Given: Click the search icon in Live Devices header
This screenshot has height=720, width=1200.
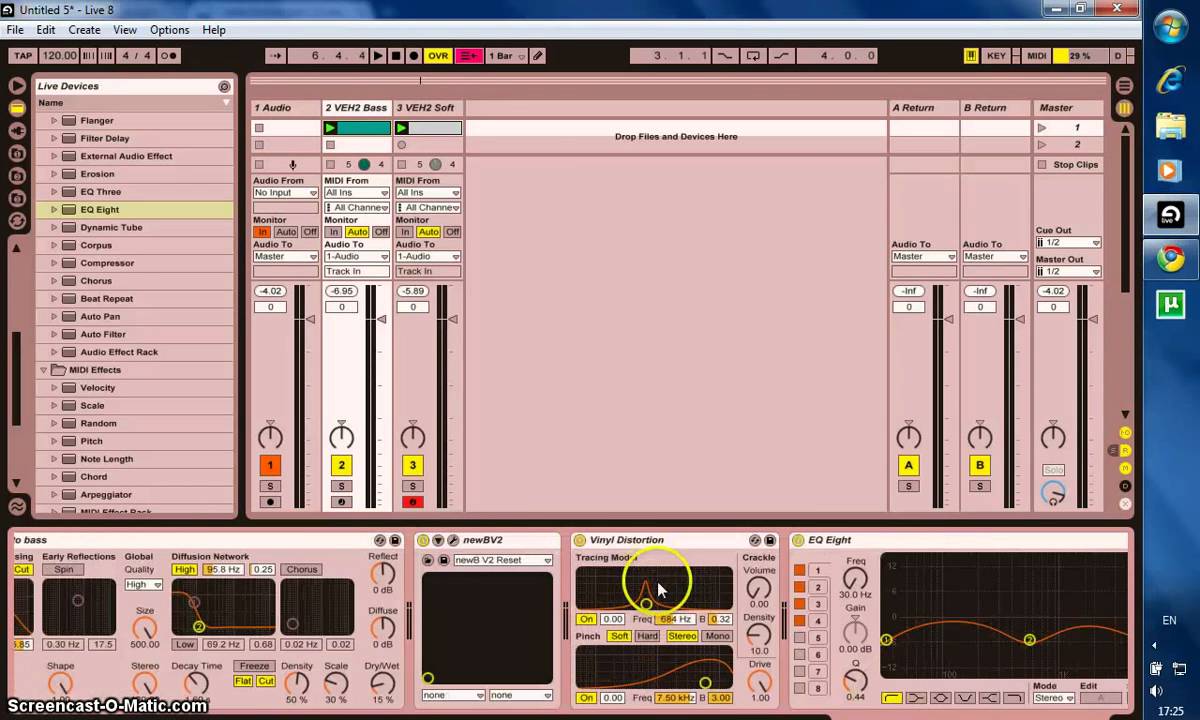Looking at the screenshot, I should click(224, 87).
